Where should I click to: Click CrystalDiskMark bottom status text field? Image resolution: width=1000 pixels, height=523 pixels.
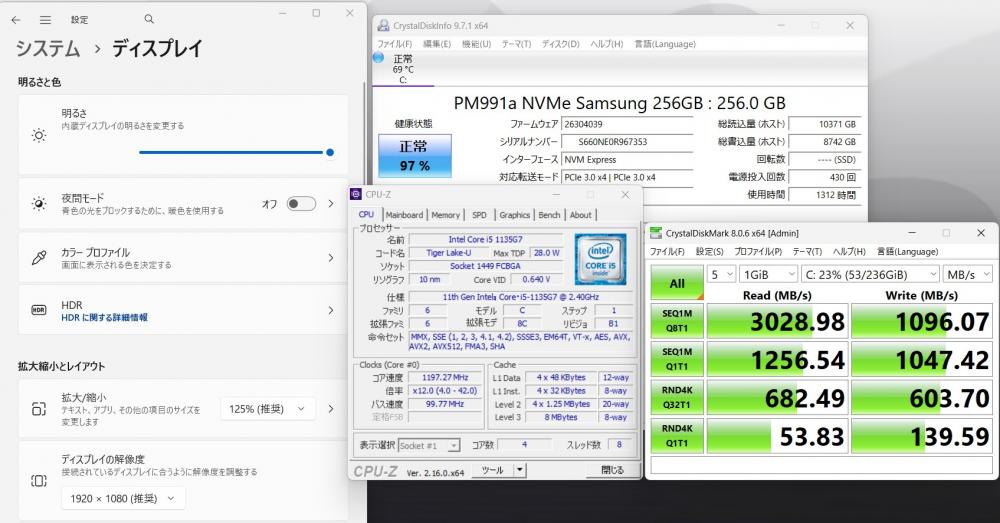821,466
